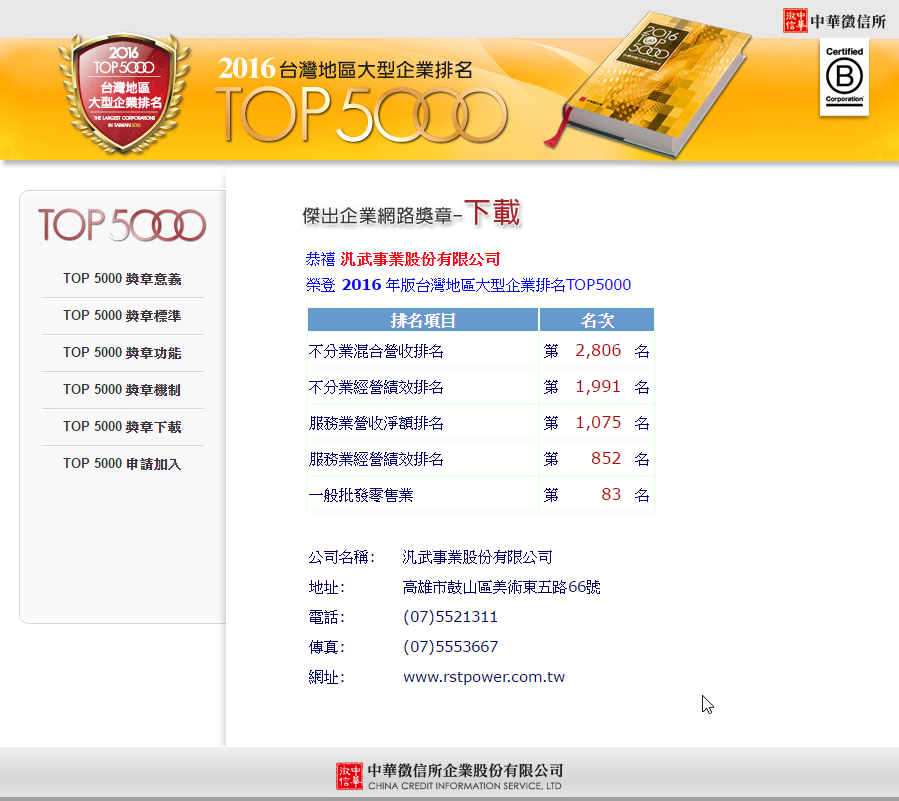Click the Certified B Corporation logo
Screen dimensions: 899x801
pyautogui.click(x=844, y=77)
